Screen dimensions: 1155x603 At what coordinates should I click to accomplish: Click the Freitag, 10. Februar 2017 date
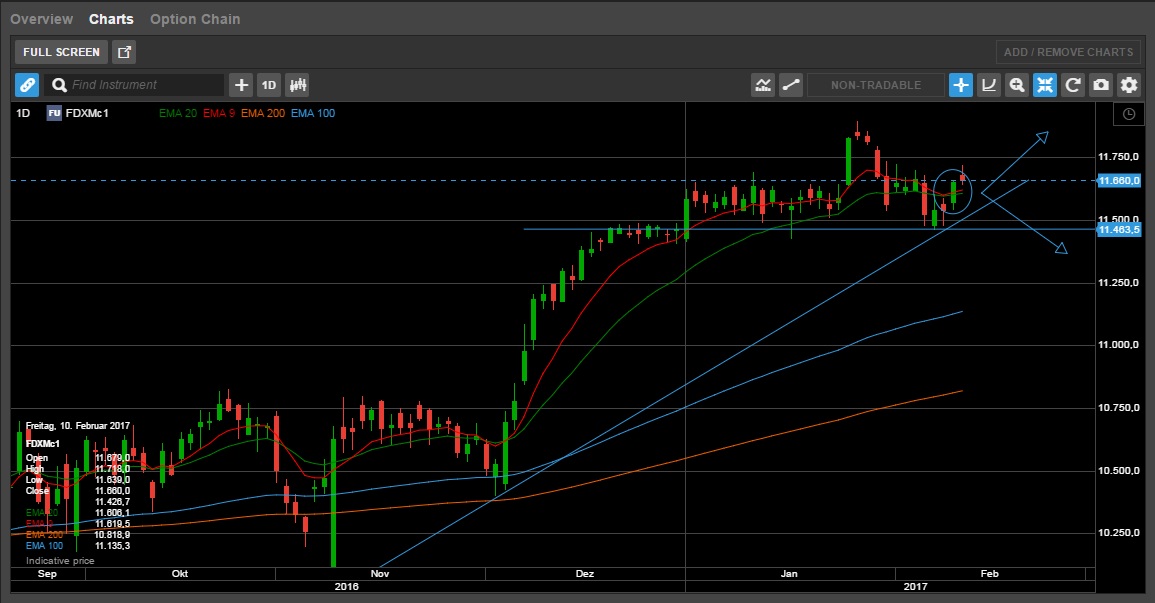click(78, 426)
